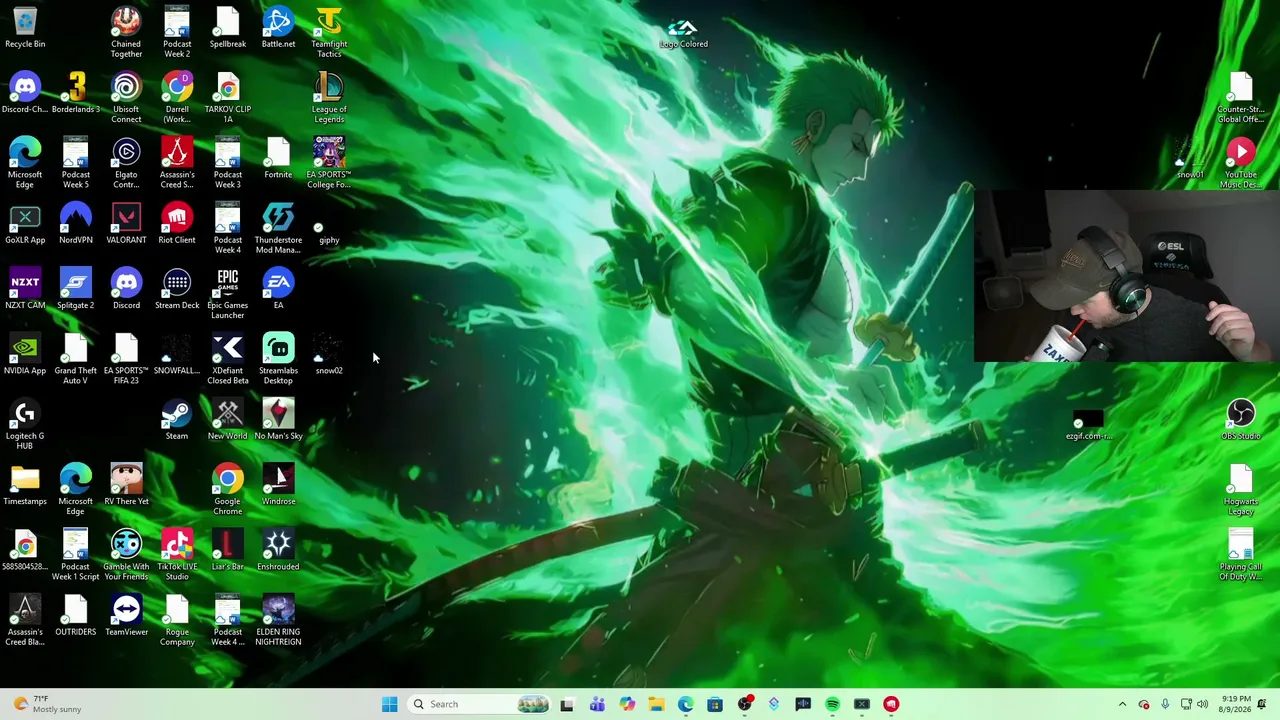Screen dimensions: 1280x720
Task: Open YouTube Music Desktop shortcut
Action: point(1240,163)
